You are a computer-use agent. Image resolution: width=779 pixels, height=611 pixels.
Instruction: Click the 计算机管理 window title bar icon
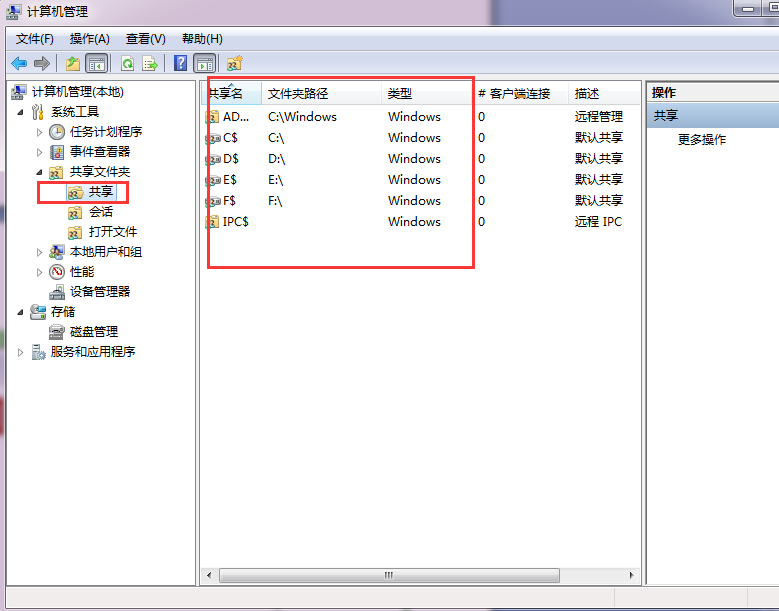click(x=13, y=11)
